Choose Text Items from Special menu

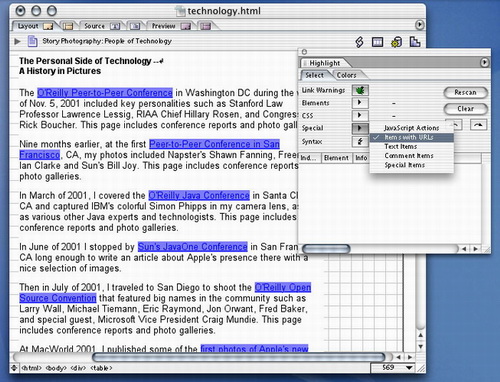(412, 146)
